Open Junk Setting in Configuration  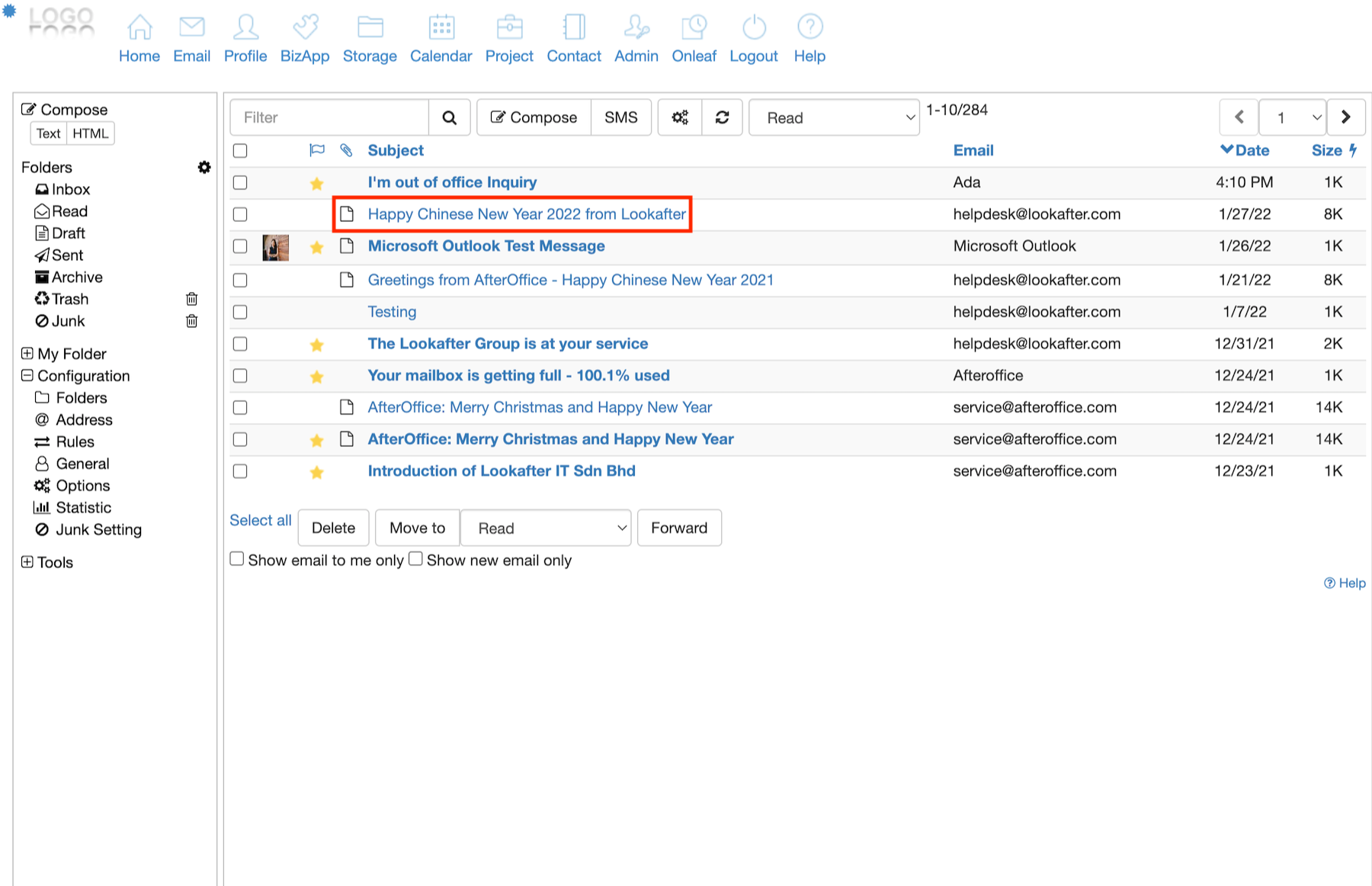(98, 530)
